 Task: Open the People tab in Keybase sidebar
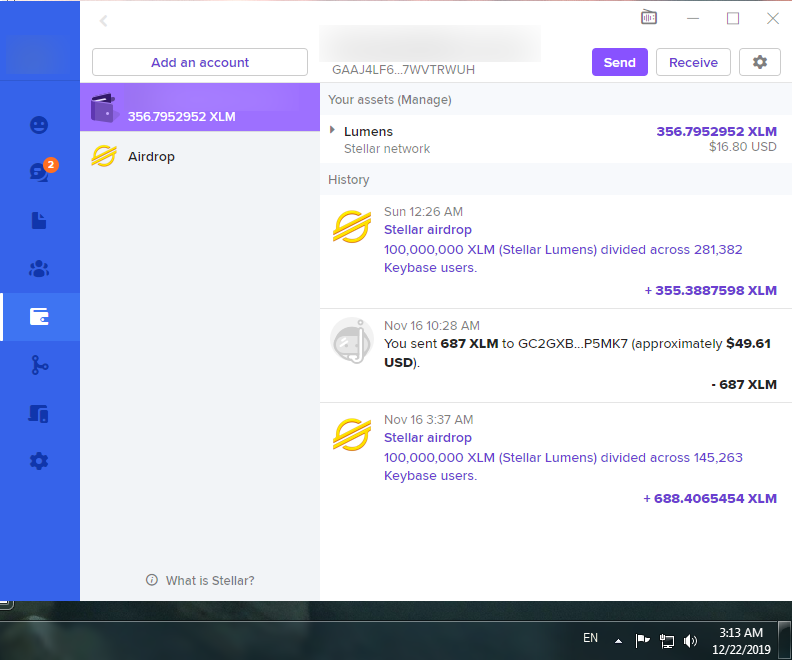click(x=39, y=125)
